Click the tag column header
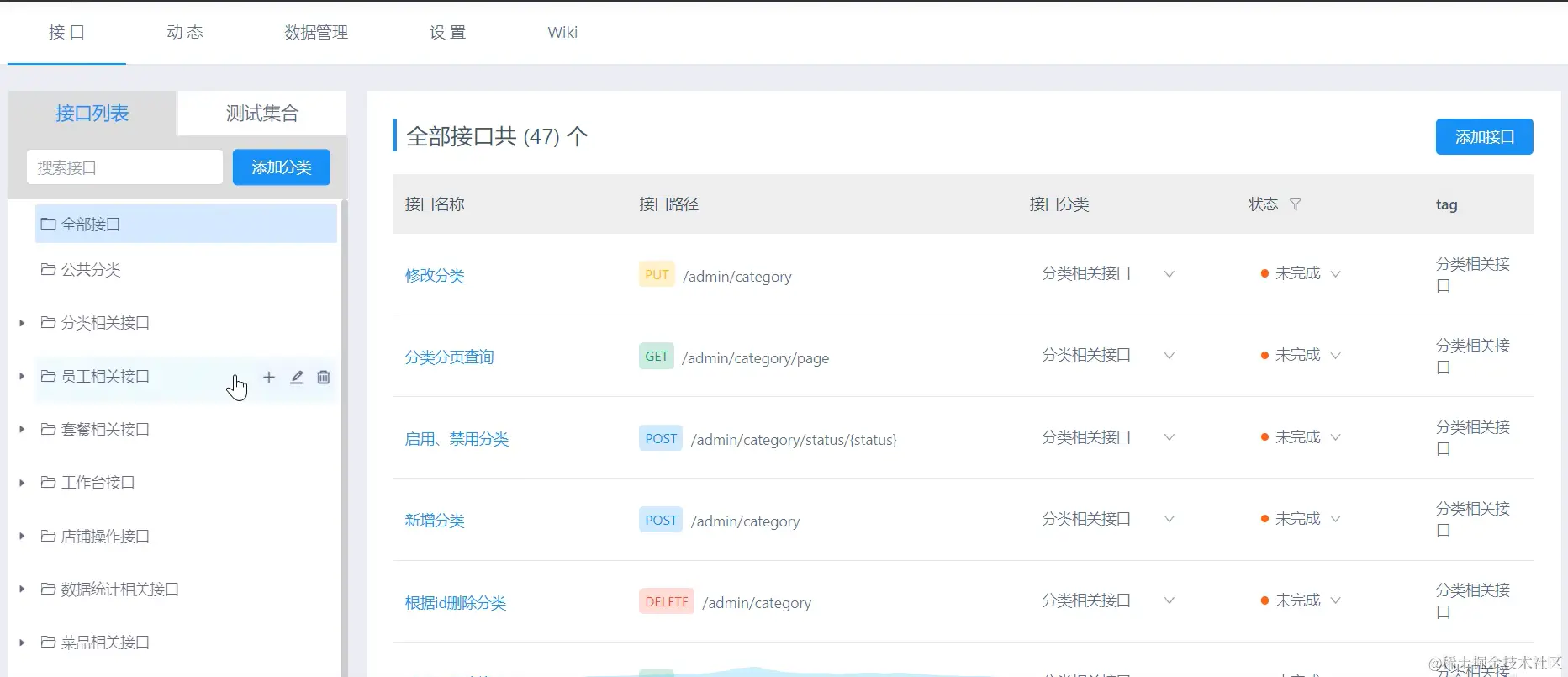This screenshot has height=677, width=1568. point(1447,204)
